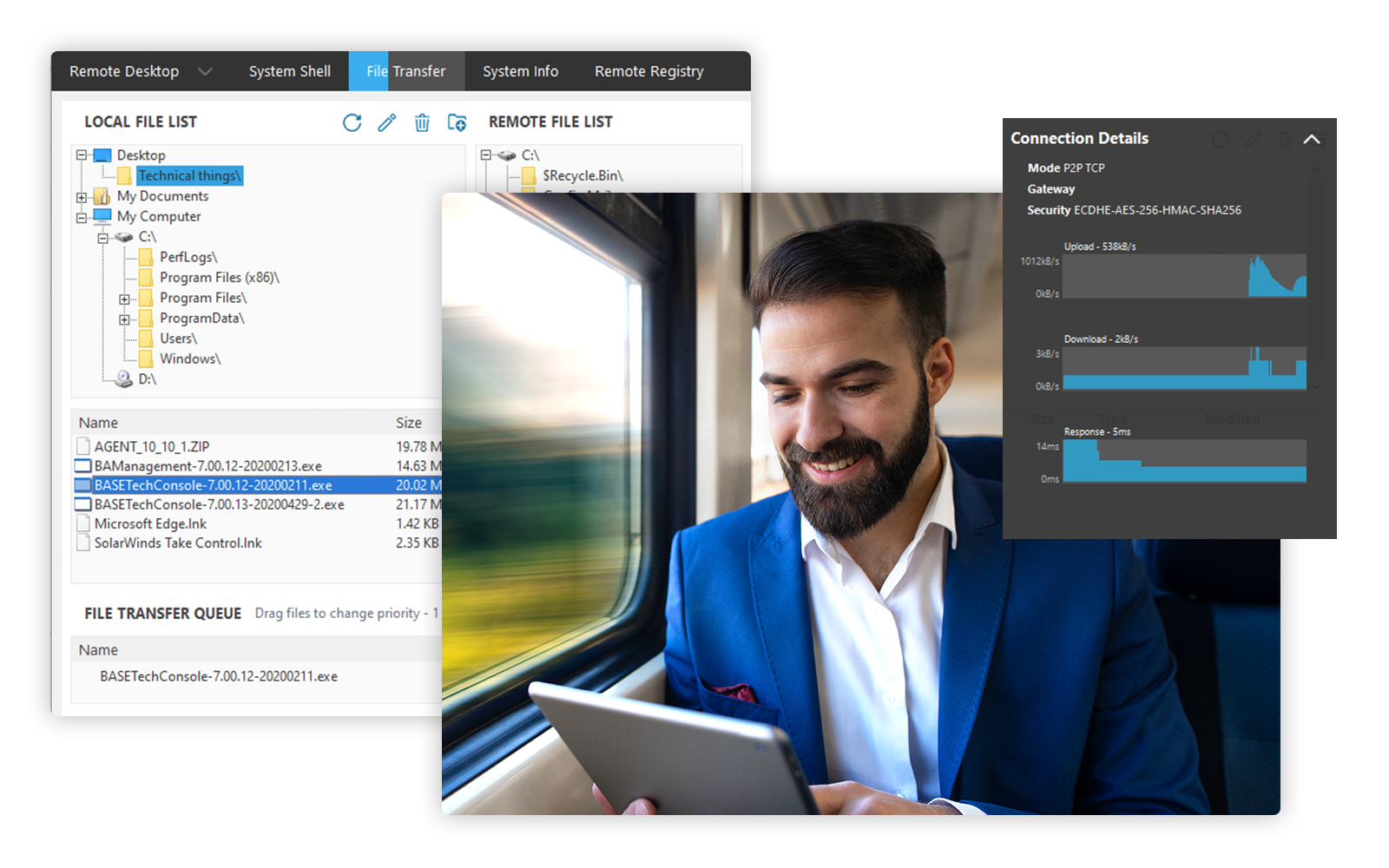Select the rename pencil icon above local files
The height and width of the screenshot is (868, 1389).
386,123
